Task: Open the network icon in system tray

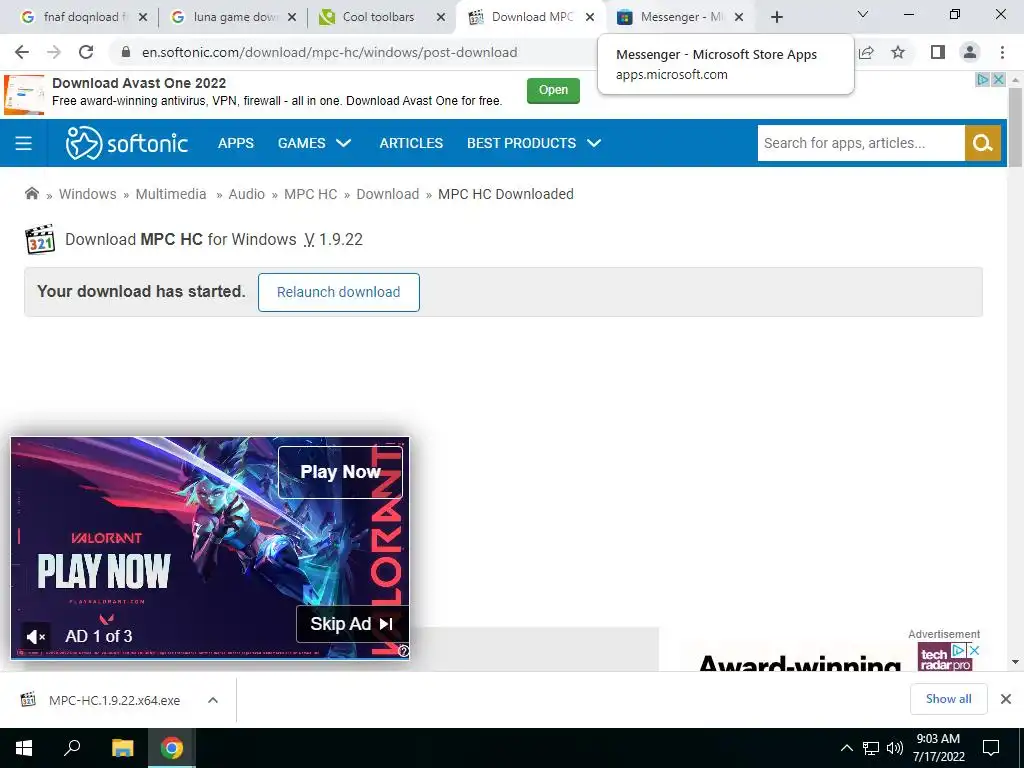Action: (871, 748)
